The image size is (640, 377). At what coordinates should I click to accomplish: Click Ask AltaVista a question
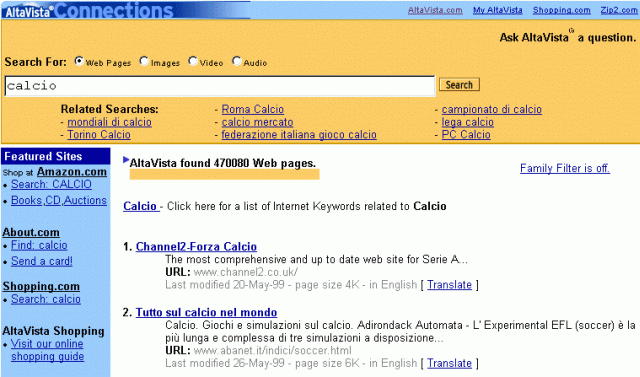point(568,38)
